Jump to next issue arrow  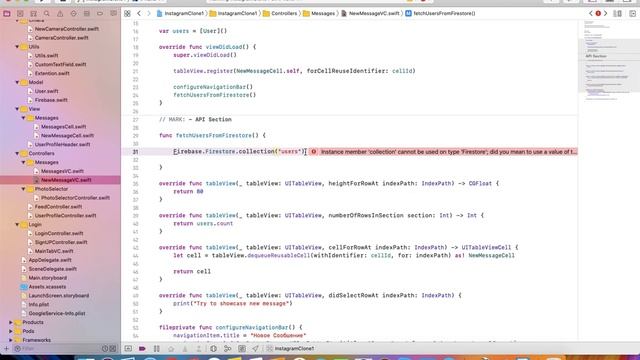coord(605,13)
